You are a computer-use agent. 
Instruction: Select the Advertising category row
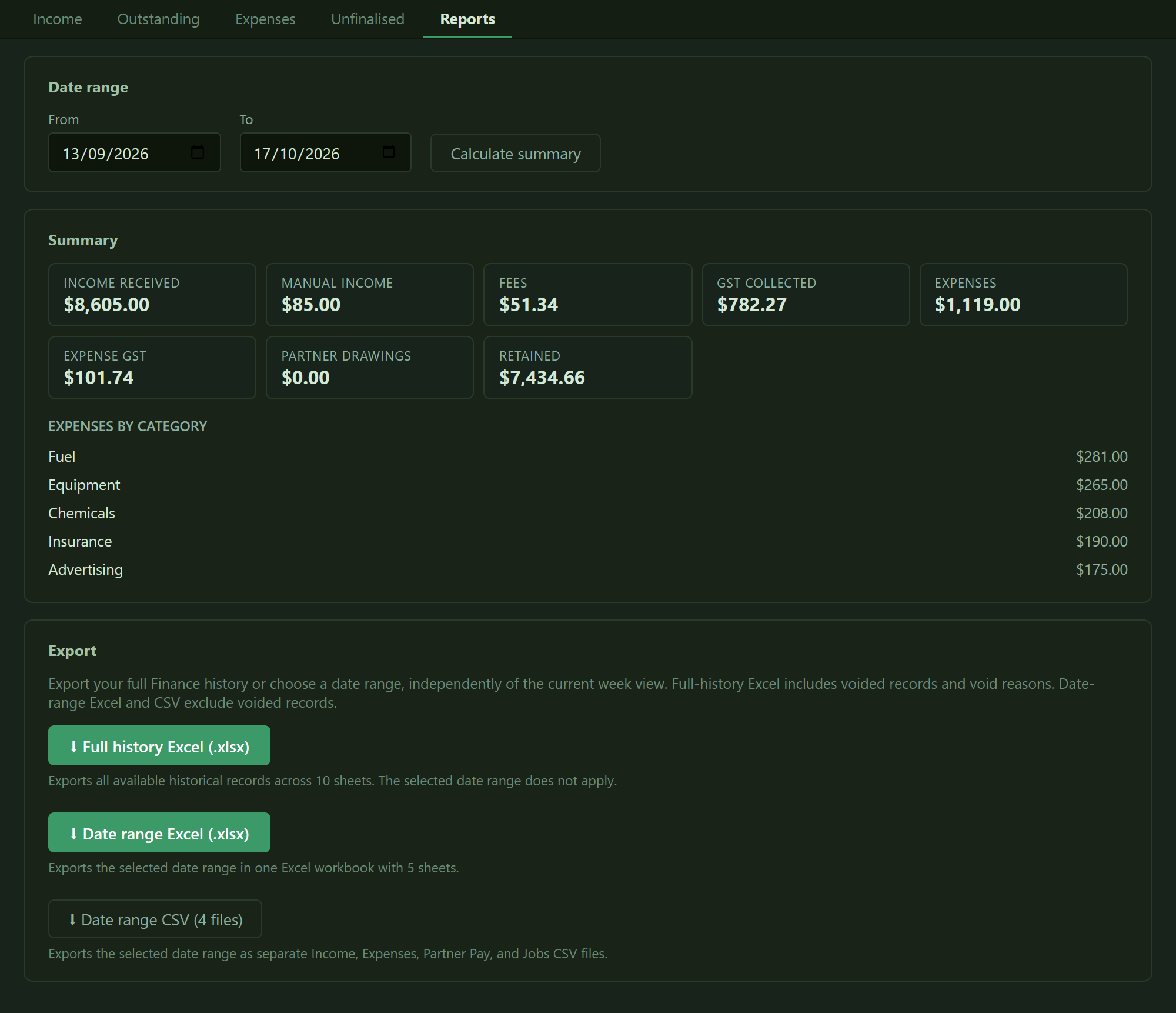pos(588,569)
